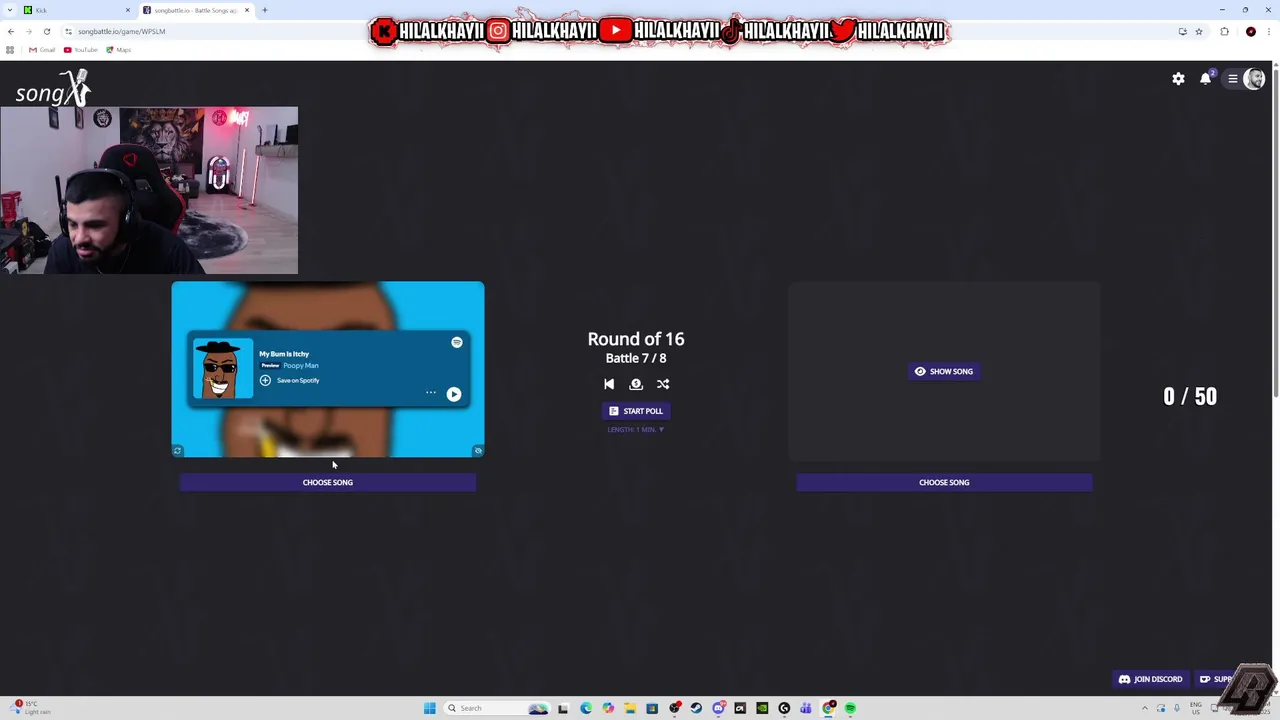The height and width of the screenshot is (720, 1280).
Task: Open Spotify from the taskbar
Action: (850, 708)
